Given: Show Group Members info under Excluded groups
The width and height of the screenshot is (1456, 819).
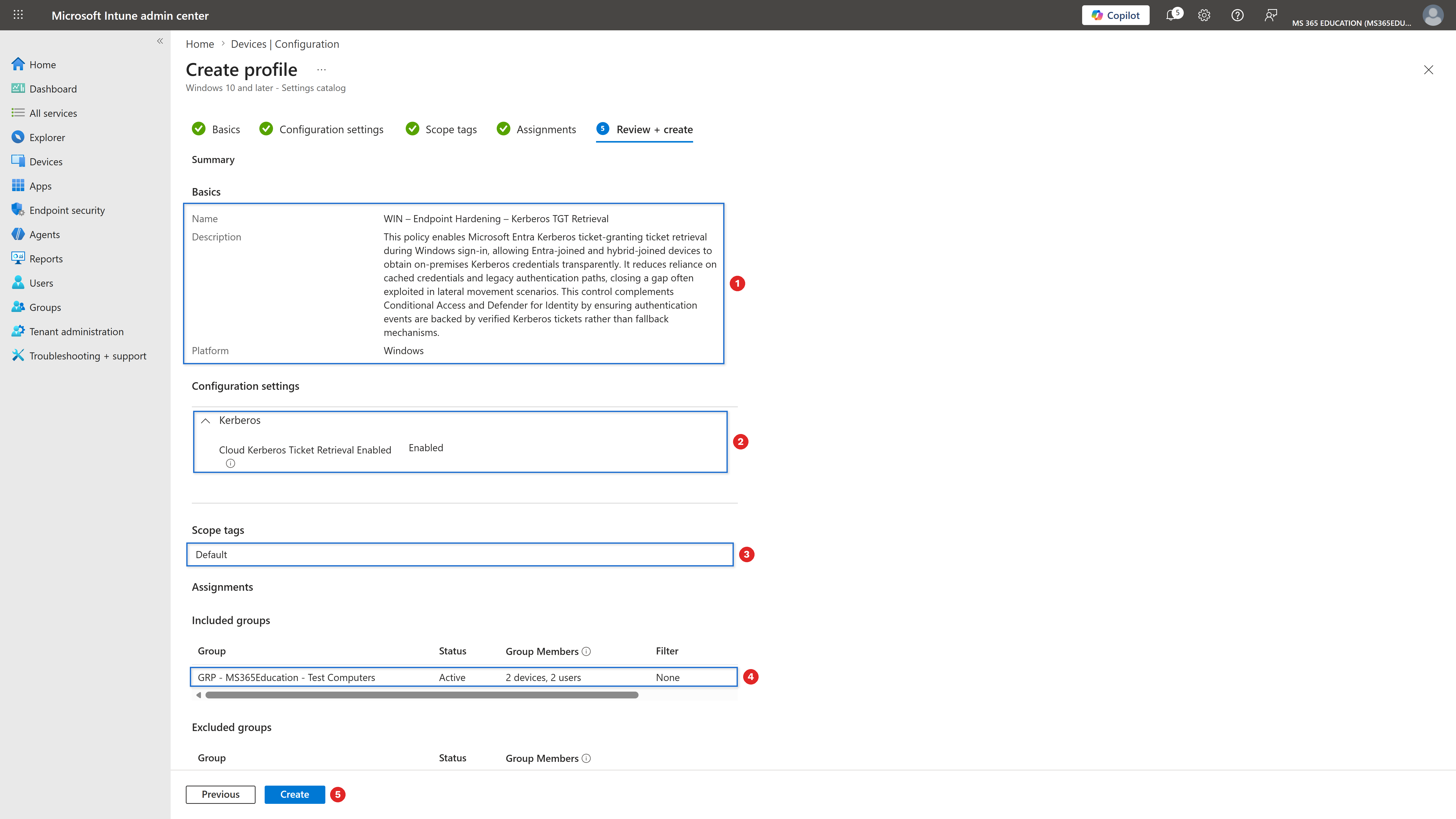Looking at the screenshot, I should click(586, 758).
